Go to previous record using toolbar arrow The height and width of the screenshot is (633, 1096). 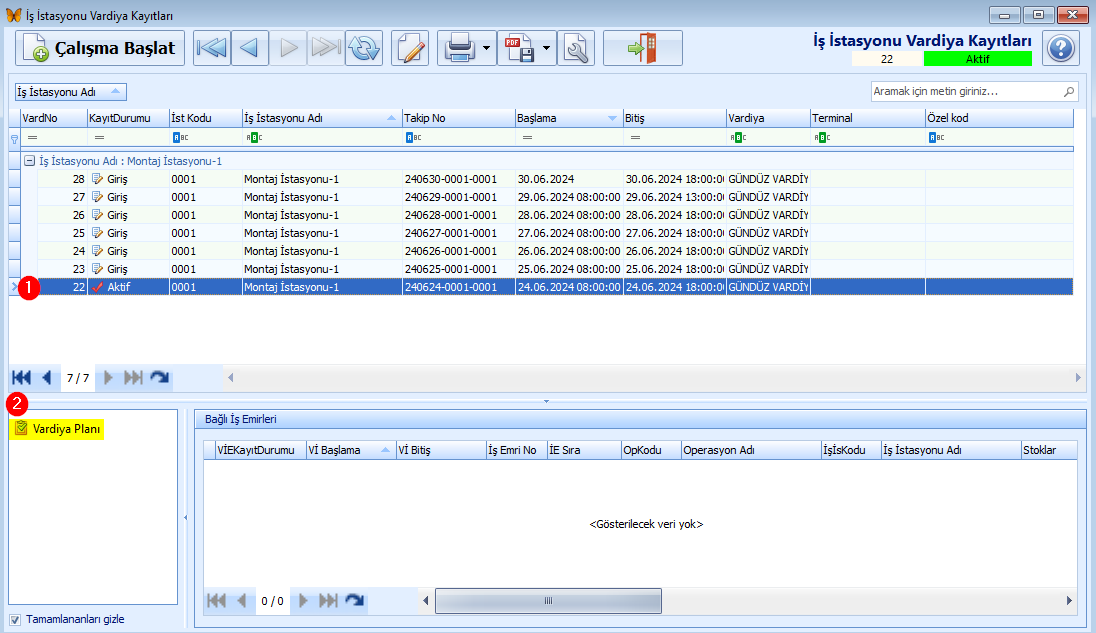point(249,48)
